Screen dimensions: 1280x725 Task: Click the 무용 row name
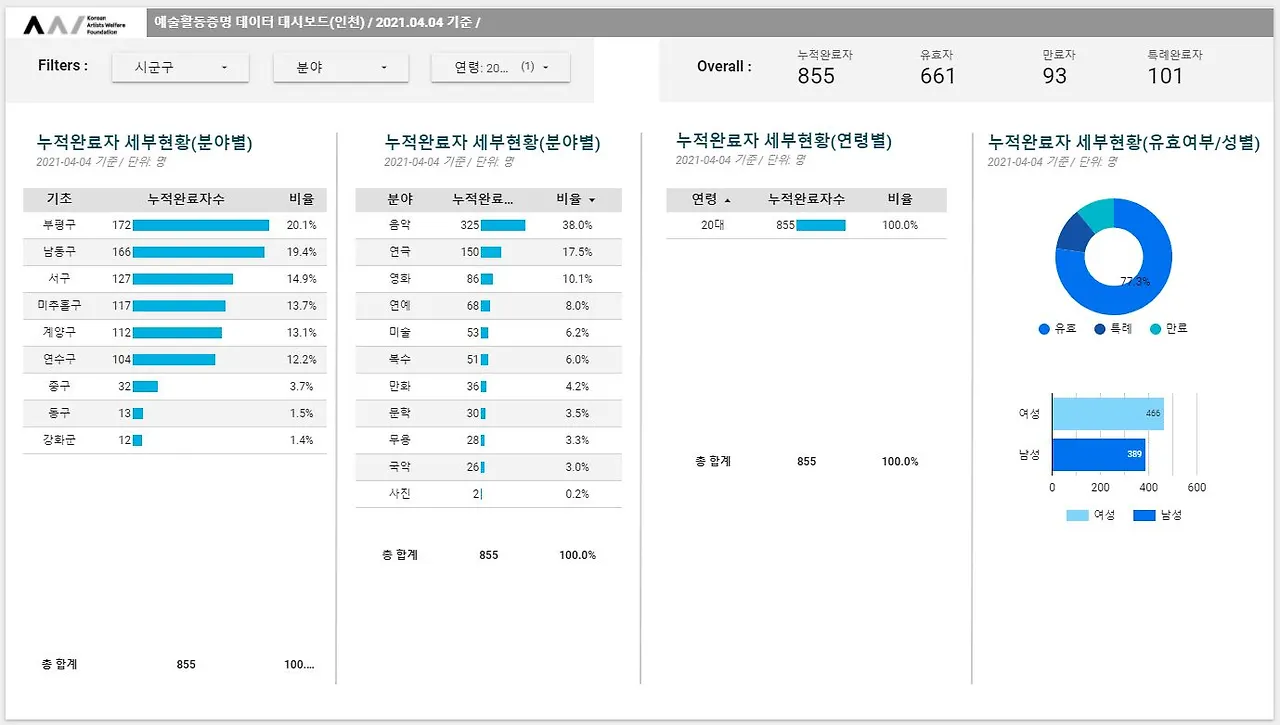coord(400,440)
